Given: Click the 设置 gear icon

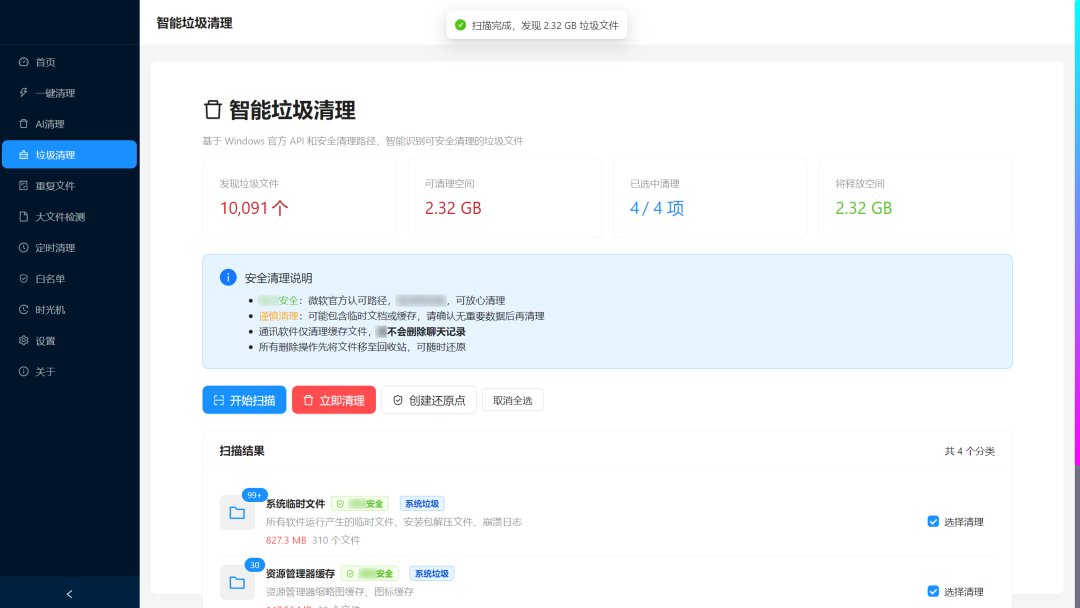Looking at the screenshot, I should [x=23, y=341].
